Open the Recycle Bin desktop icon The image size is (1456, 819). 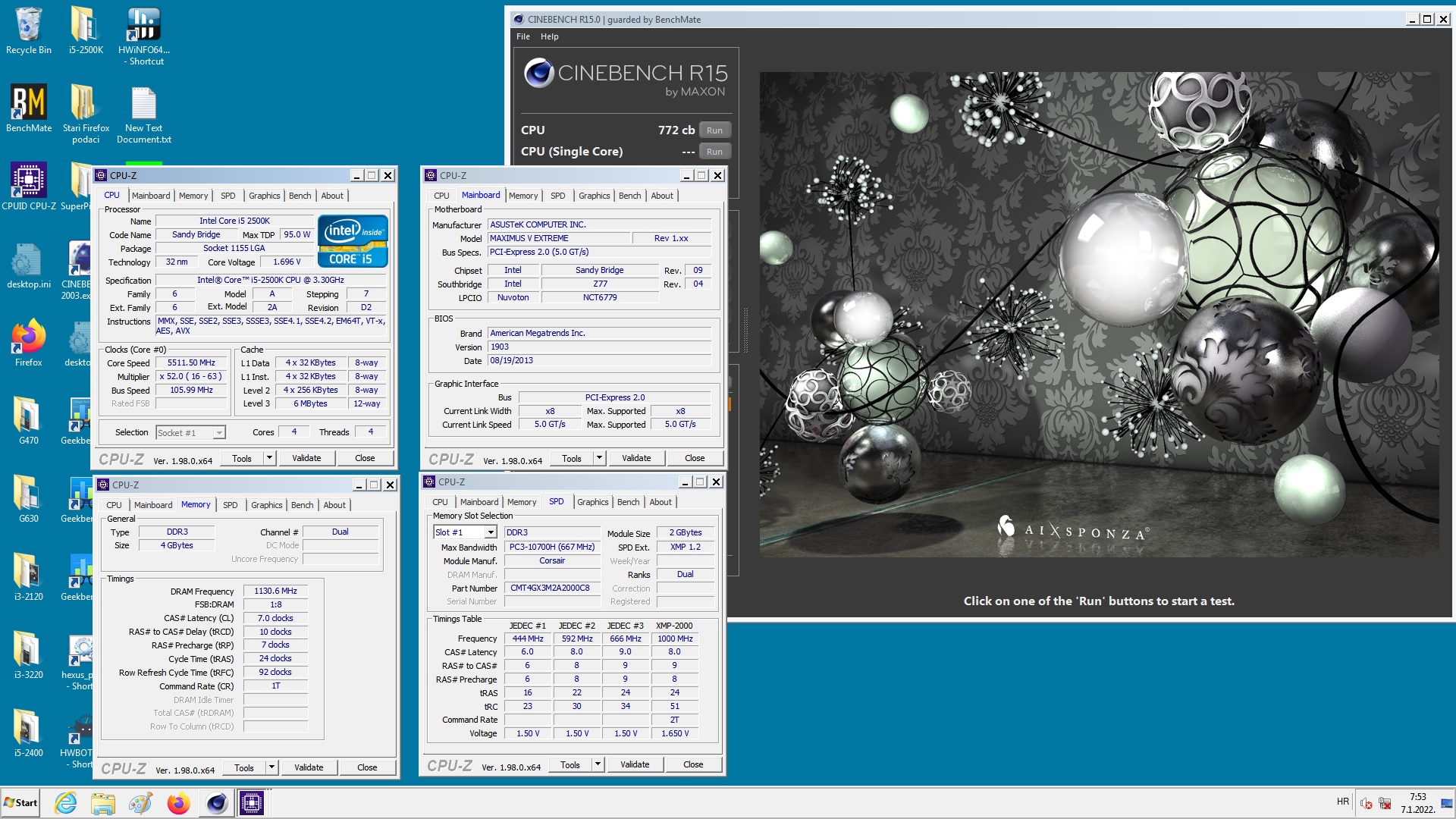pos(28,30)
